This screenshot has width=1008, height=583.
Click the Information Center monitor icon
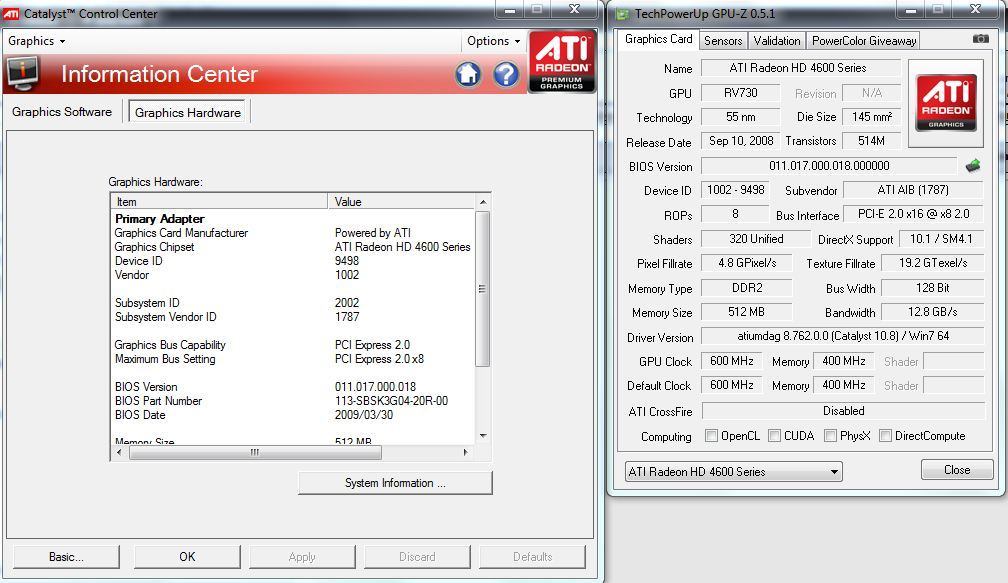22,73
